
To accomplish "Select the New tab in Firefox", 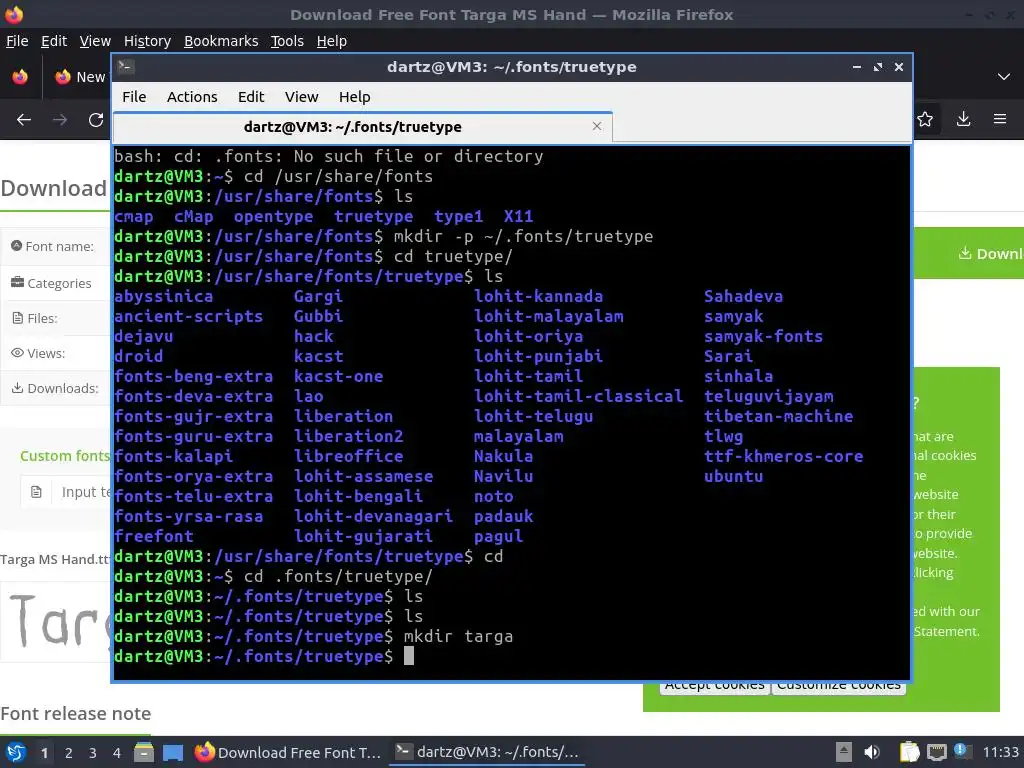I will click(x=80, y=76).
